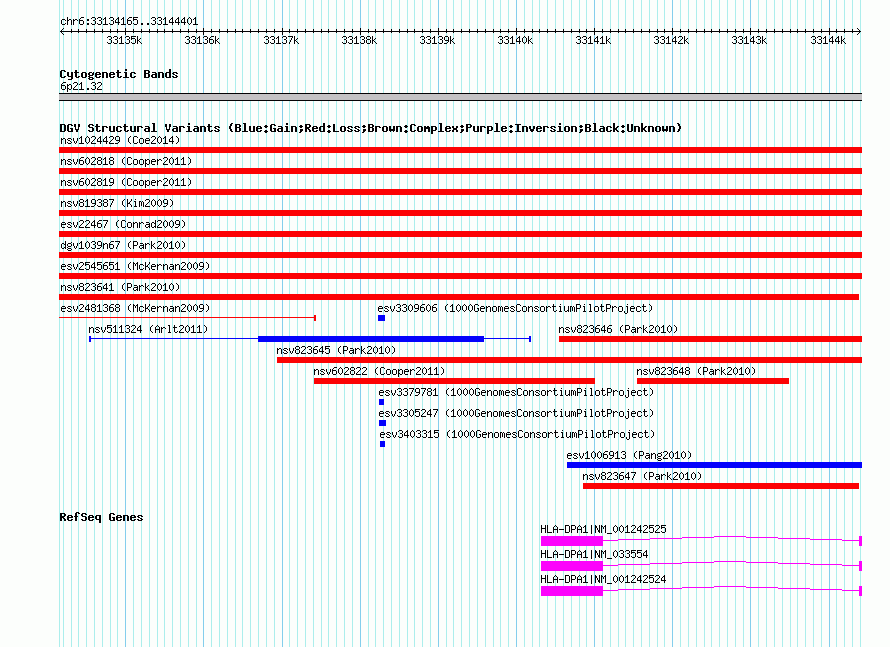This screenshot has height=647, width=890.
Task: Open the nsv602819 (Cooper2011) variant label
Action: 126,182
